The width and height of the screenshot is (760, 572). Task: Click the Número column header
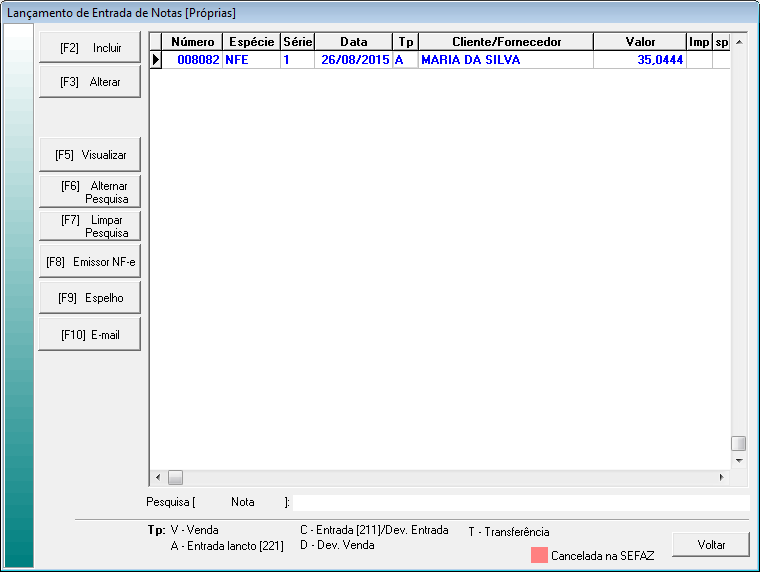tap(193, 42)
